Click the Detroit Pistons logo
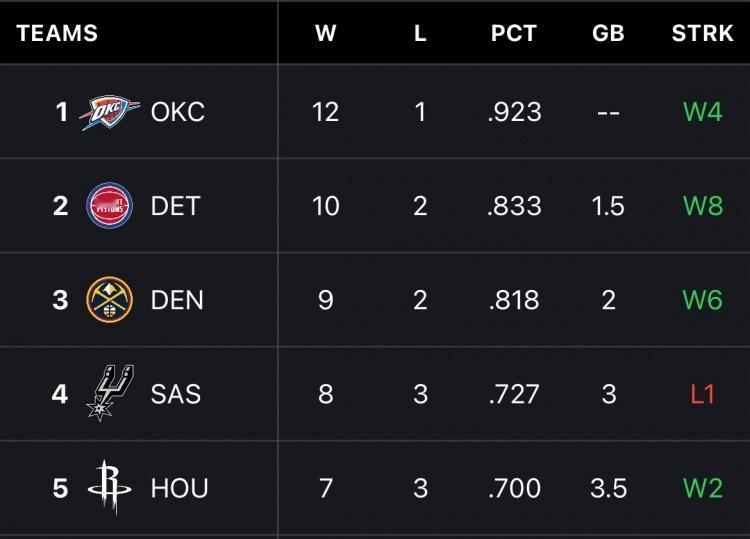 pyautogui.click(x=109, y=206)
